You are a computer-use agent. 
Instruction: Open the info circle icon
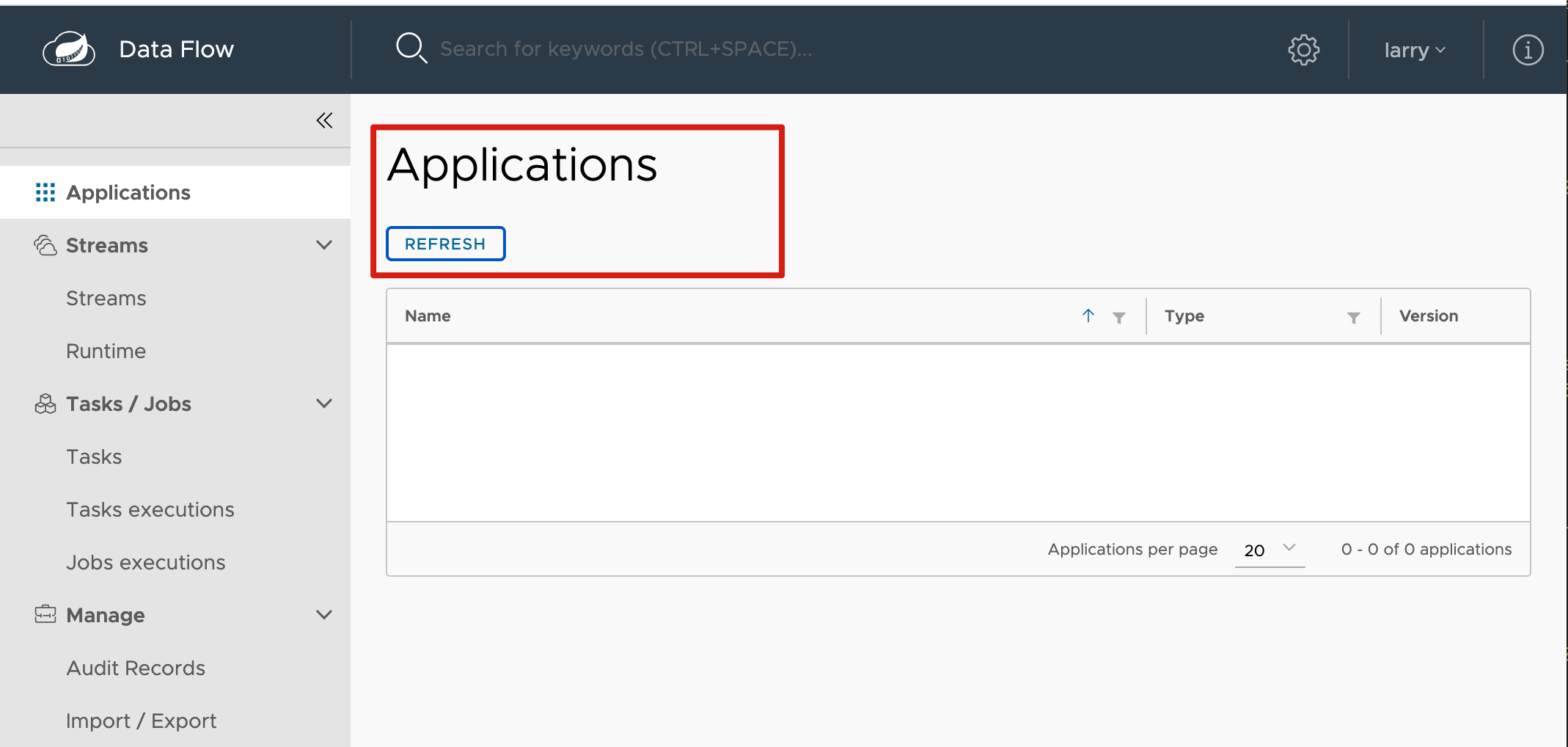(1528, 50)
